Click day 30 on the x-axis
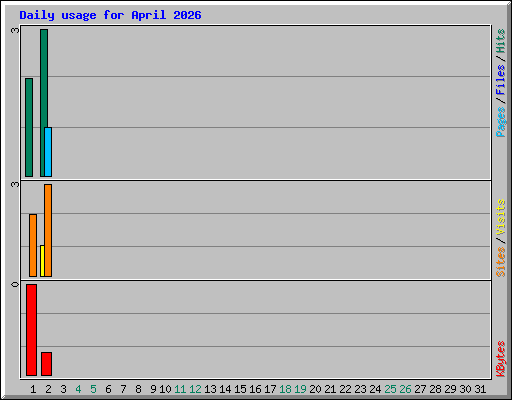This screenshot has width=512, height=400. [x=465, y=389]
